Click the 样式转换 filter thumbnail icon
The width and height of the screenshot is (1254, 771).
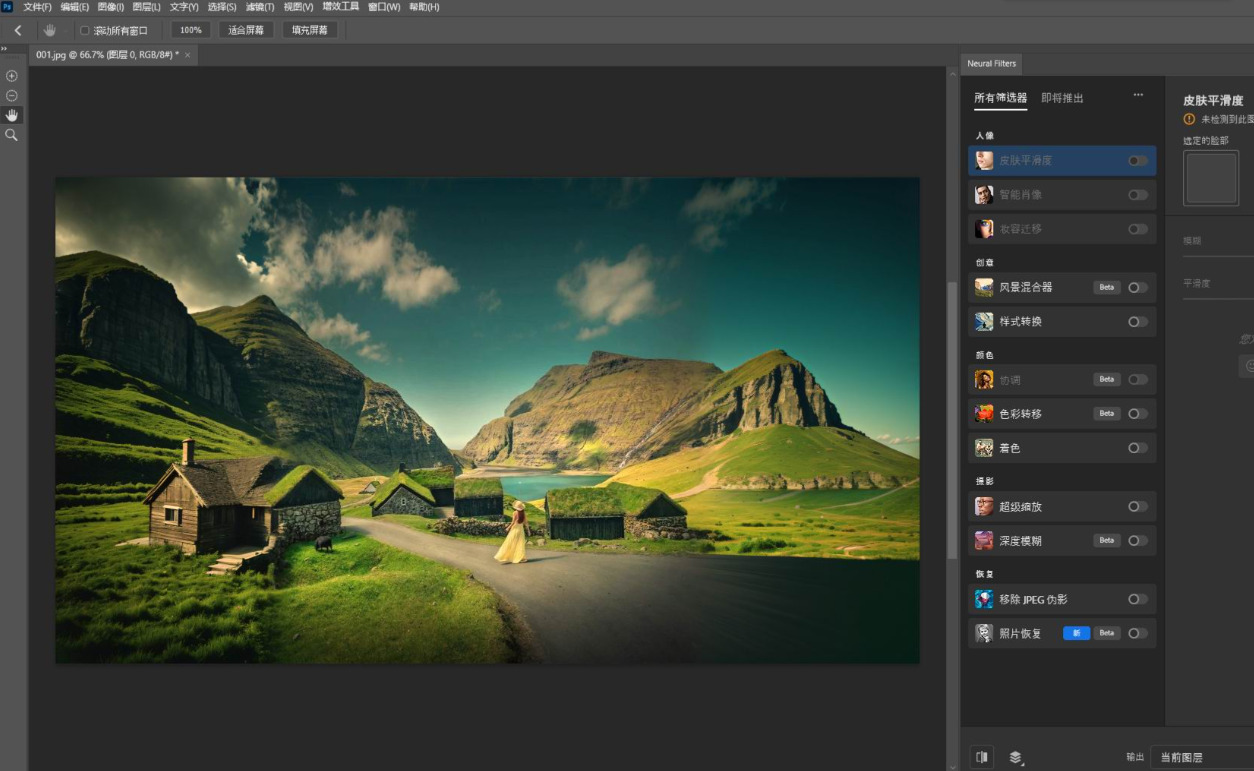click(x=984, y=321)
